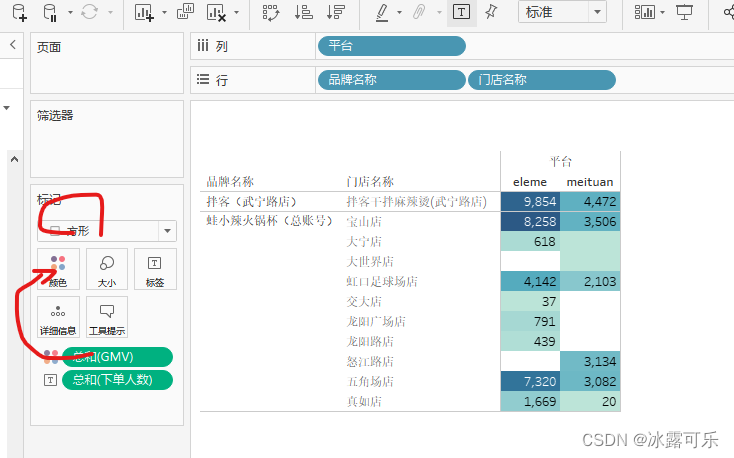The image size is (734, 458).
Task: Click the 颜色 color button on Marks card
Action: [58, 269]
